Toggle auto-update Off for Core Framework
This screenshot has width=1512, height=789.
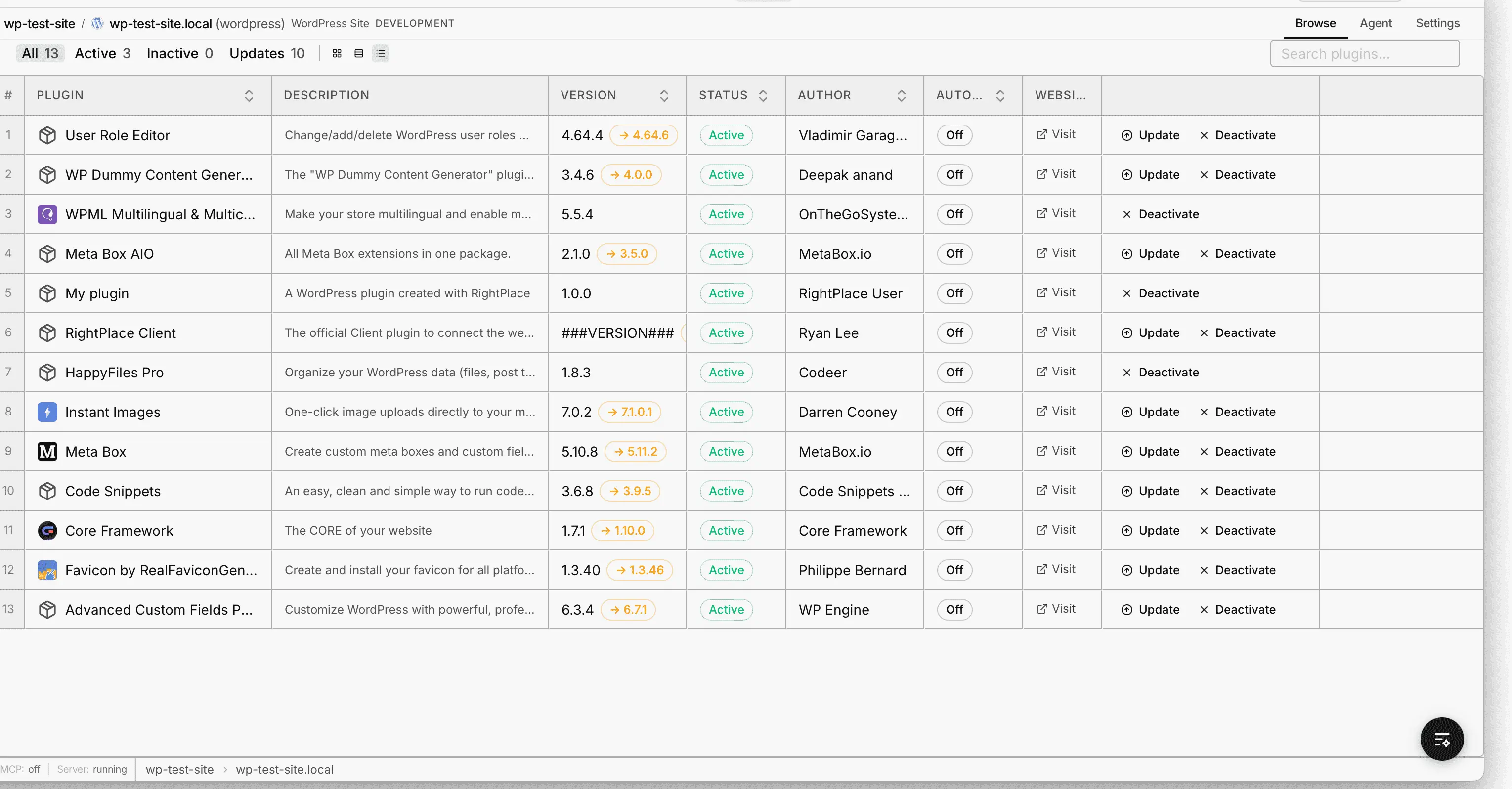click(x=954, y=530)
